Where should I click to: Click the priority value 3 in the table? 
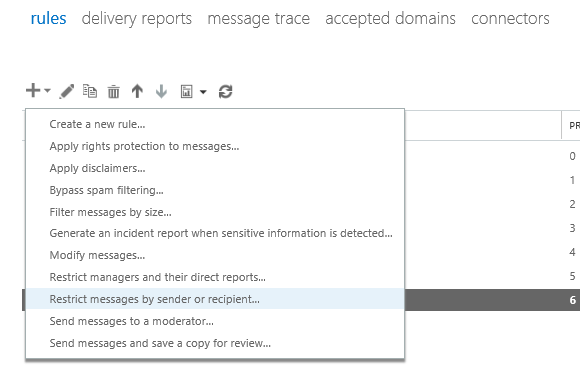(572, 228)
